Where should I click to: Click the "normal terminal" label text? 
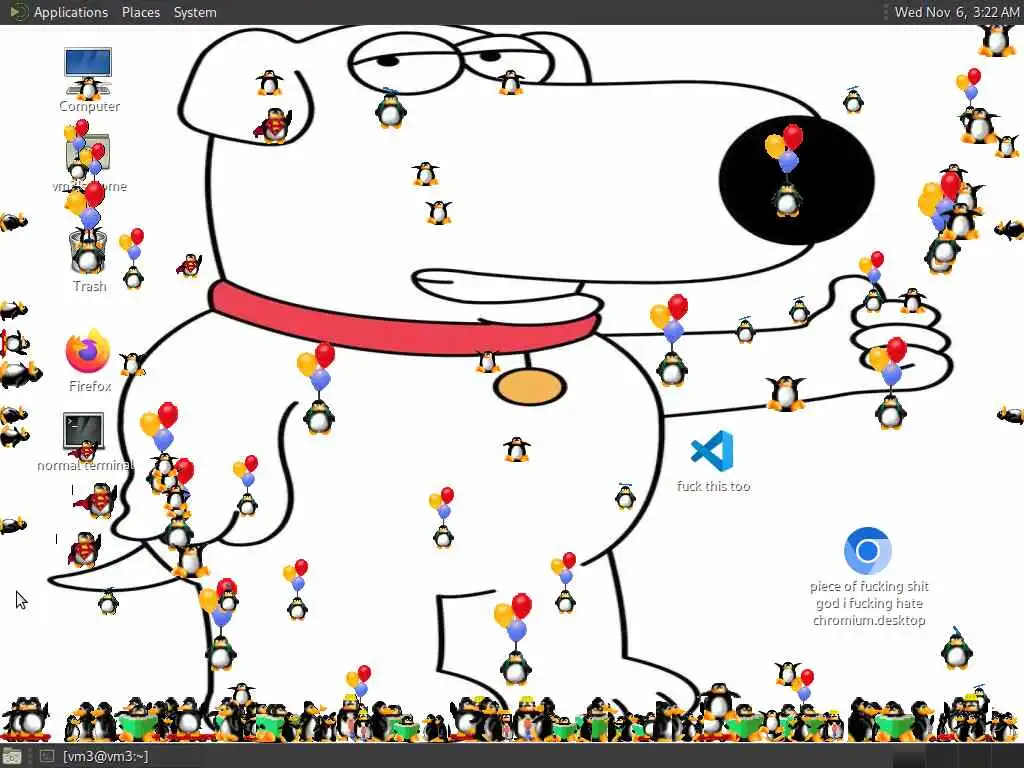coord(86,466)
